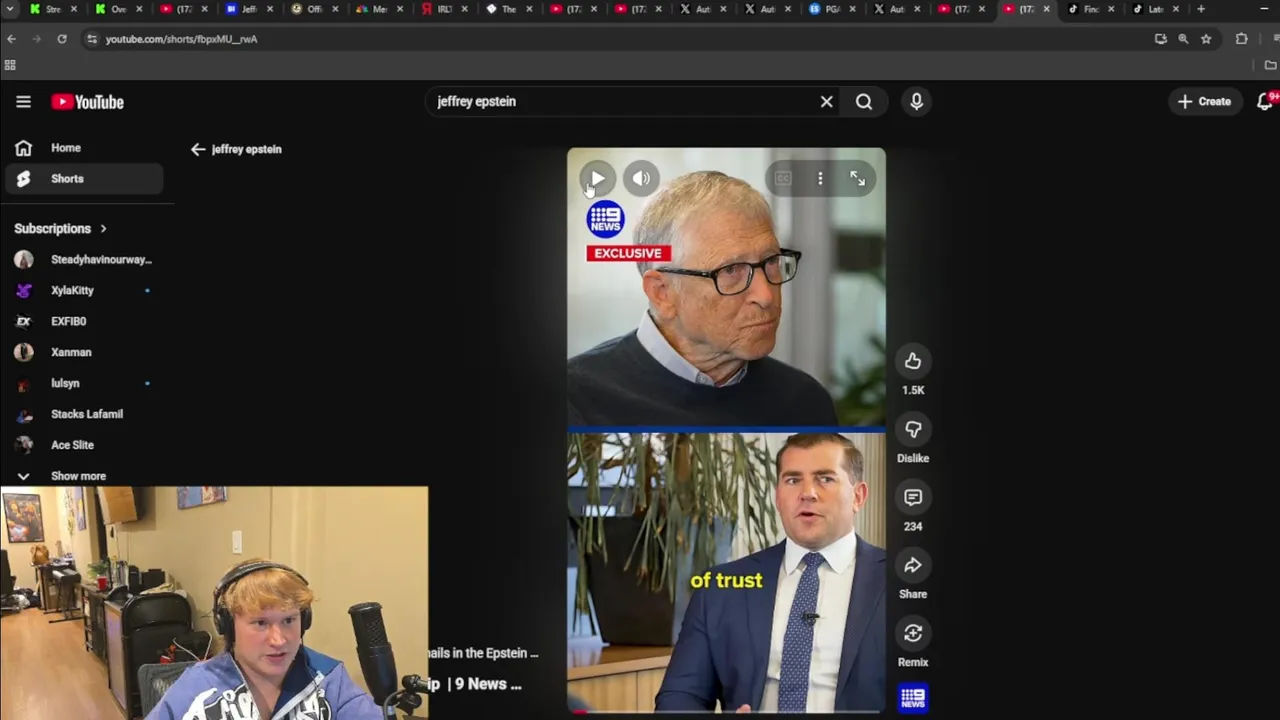Click the browser Forward arrow

(37, 39)
